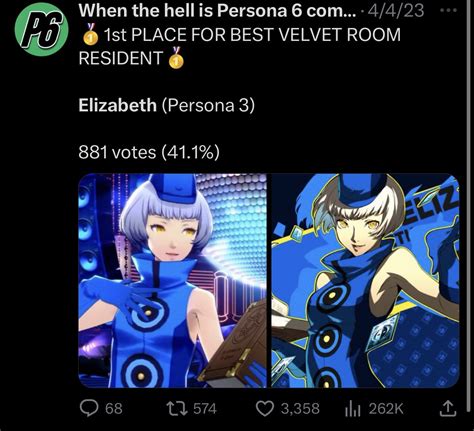Screen dimensions: 474x431
Task: Click the retweet arrows icon
Action: pos(177,409)
